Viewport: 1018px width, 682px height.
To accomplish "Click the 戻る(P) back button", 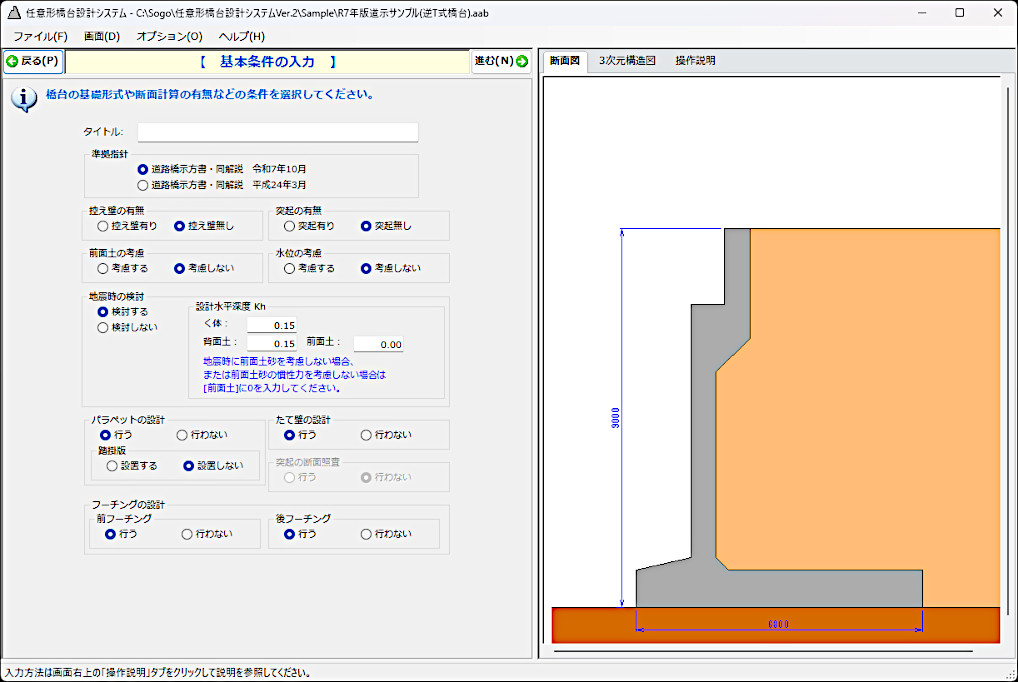I will pyautogui.click(x=33, y=61).
